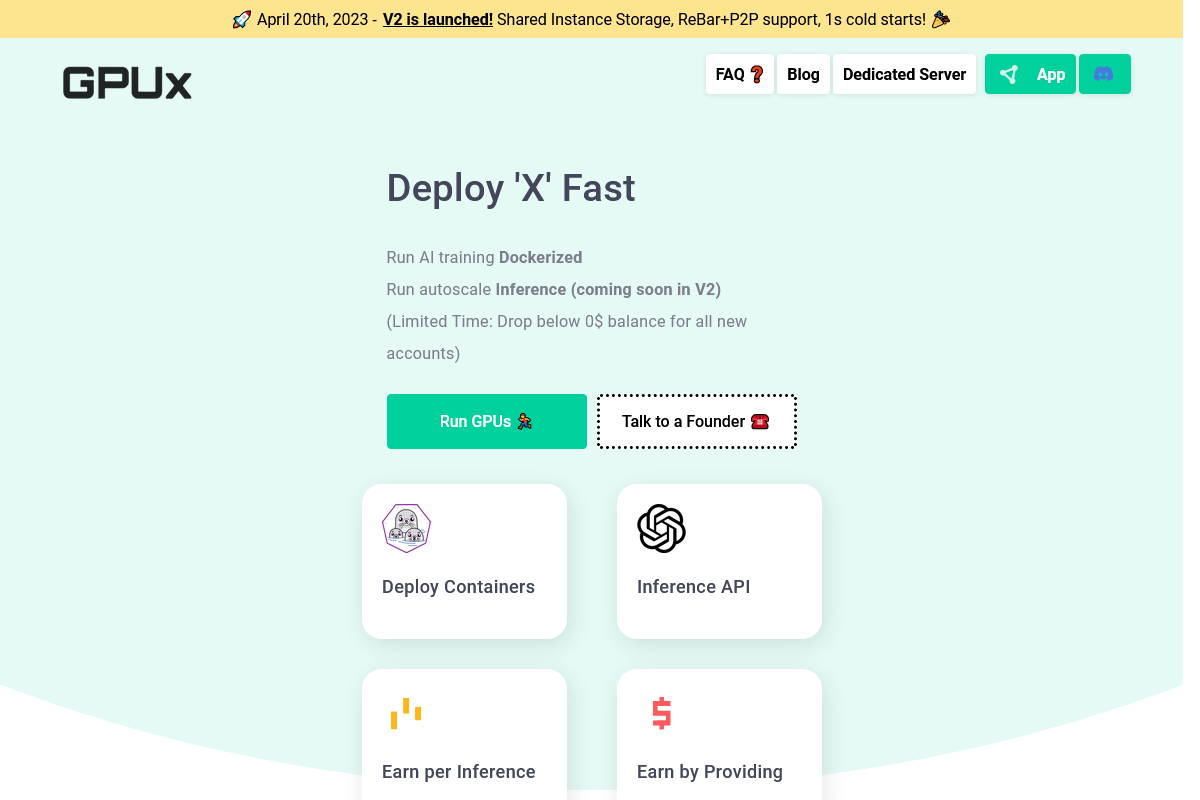
Task: Click the Talk to a Founder button
Action: [x=696, y=421]
